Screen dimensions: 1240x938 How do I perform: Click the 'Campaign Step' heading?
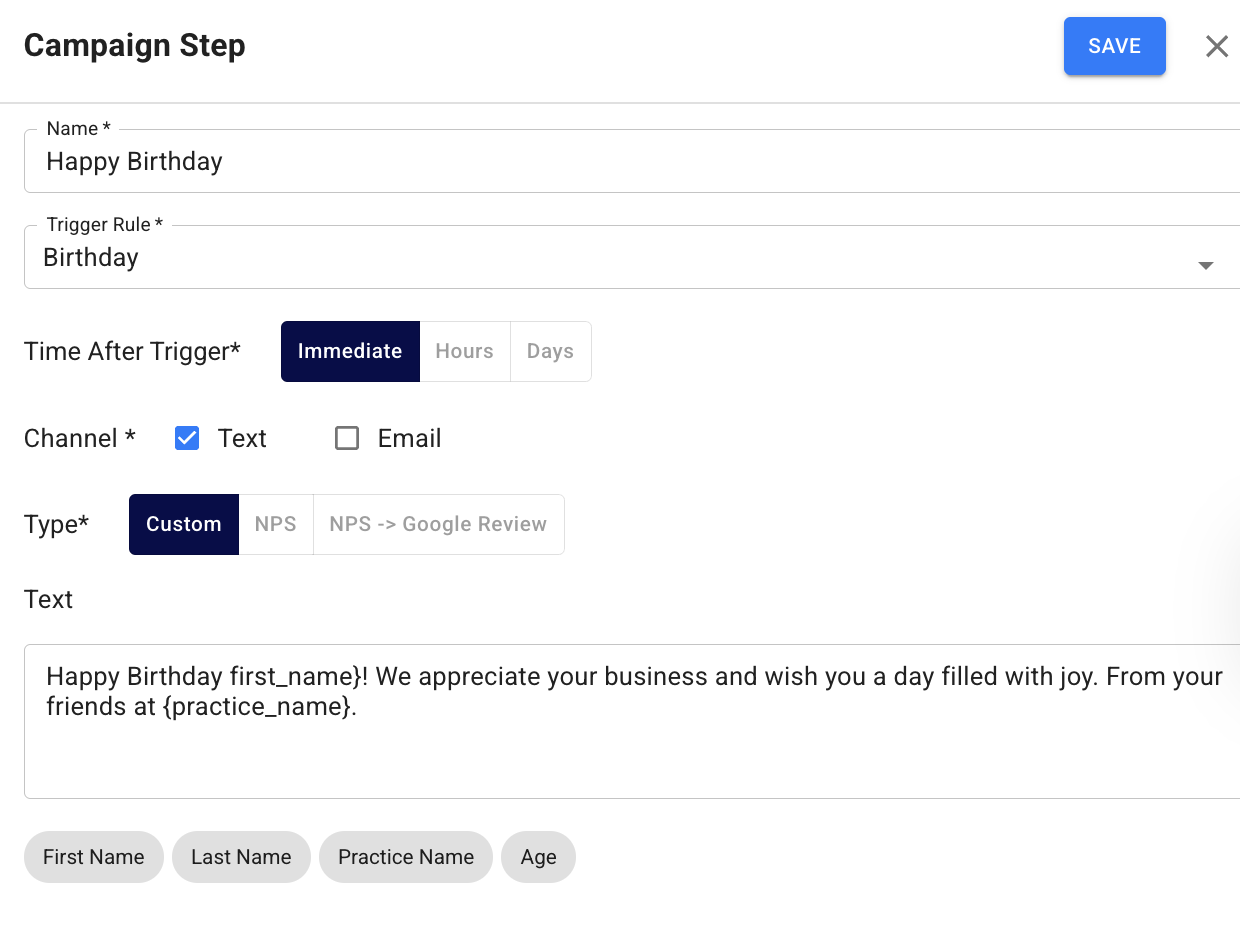click(x=135, y=46)
